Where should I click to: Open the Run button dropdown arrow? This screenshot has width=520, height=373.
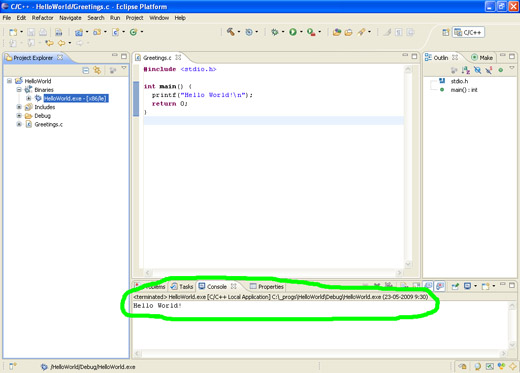301,32
